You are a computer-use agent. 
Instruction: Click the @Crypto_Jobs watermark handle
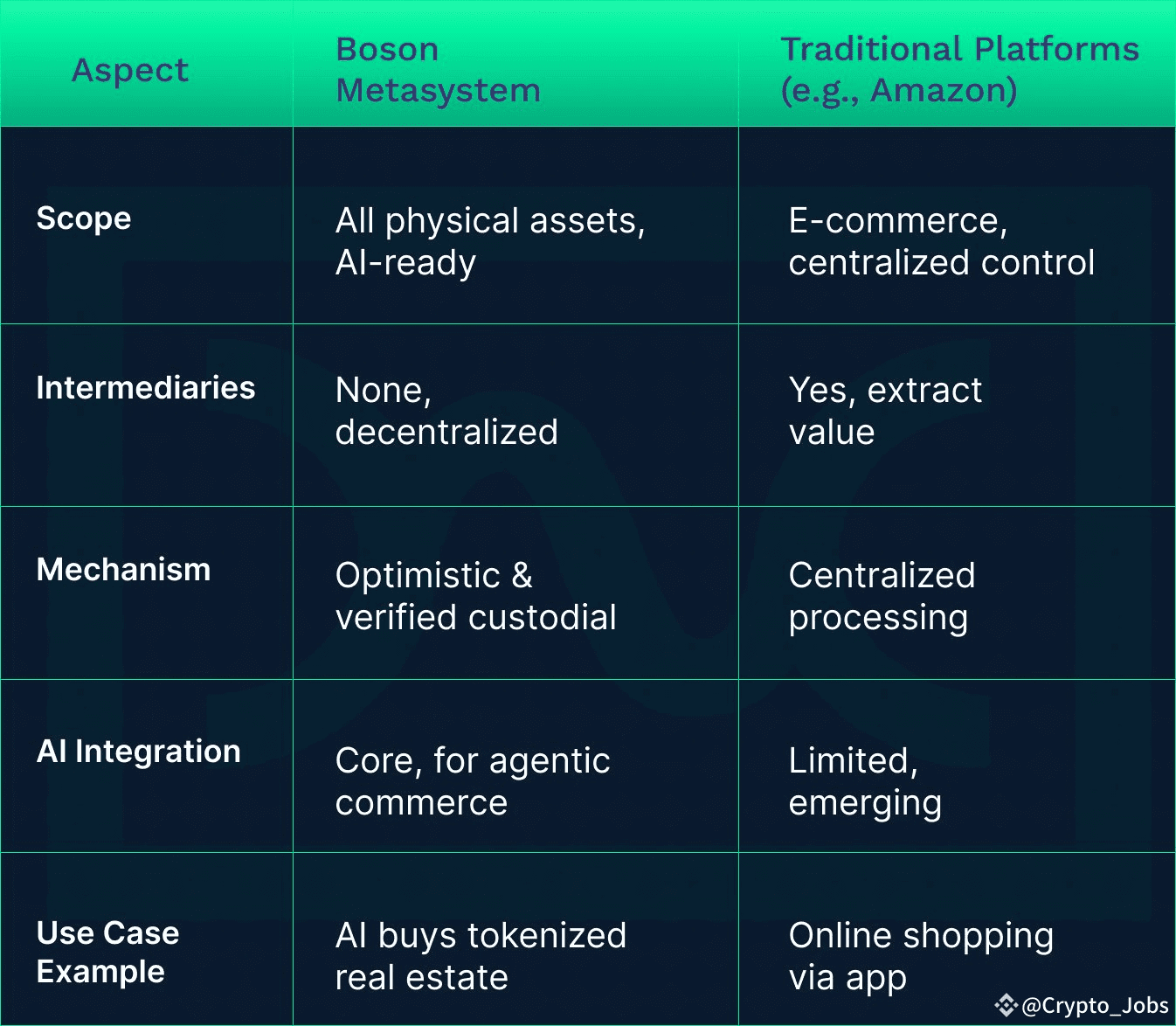point(1095,1006)
